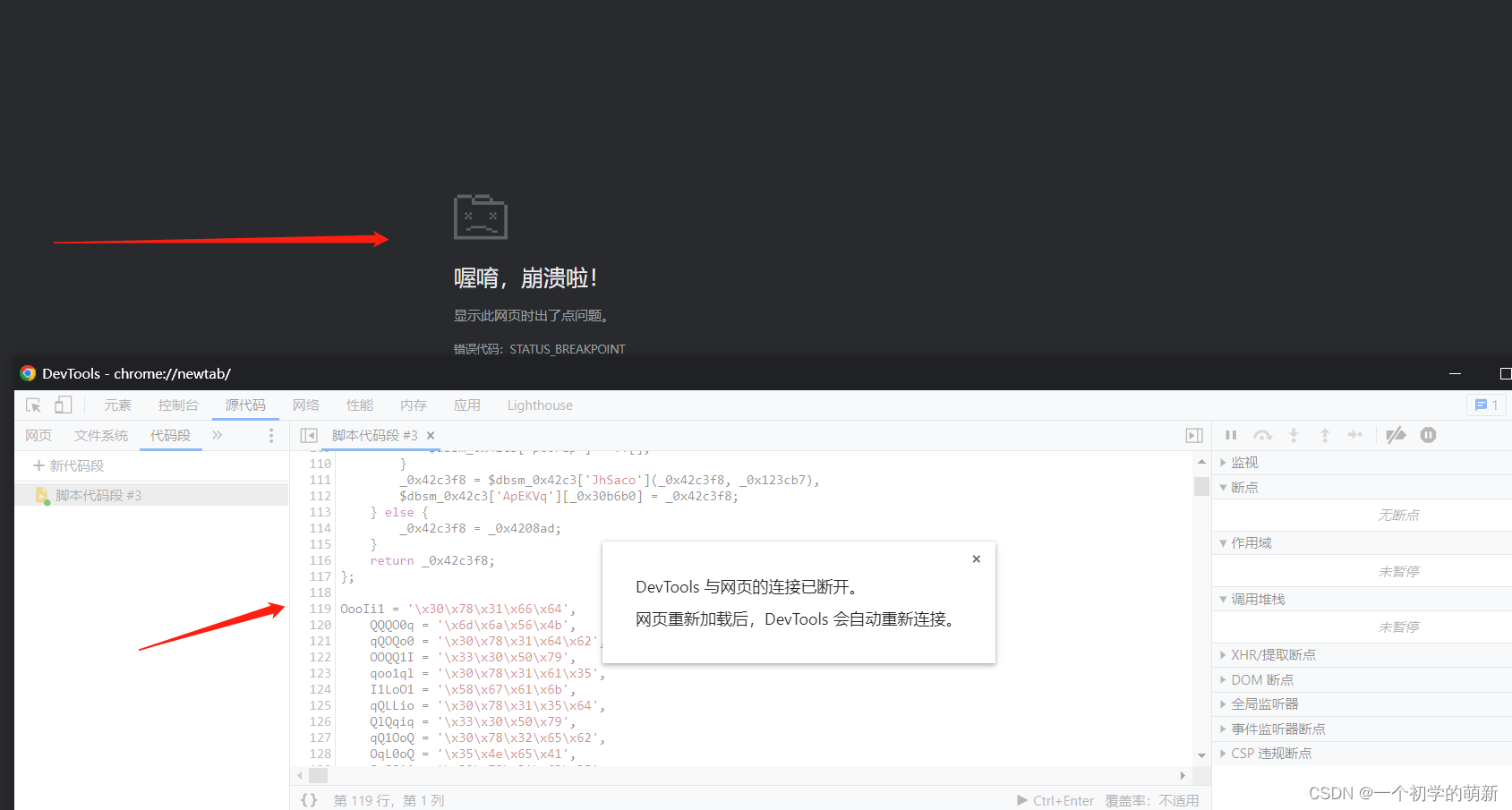This screenshot has width=1512, height=810.
Task: Click the horizontal scroll right arrow
Action: [1183, 776]
